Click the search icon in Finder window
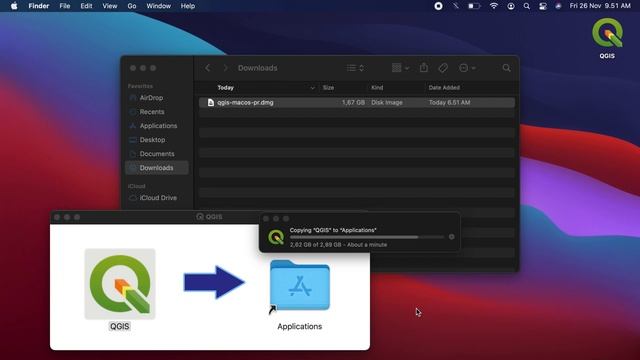Screen dimensions: 640x360 pyautogui.click(x=507, y=68)
